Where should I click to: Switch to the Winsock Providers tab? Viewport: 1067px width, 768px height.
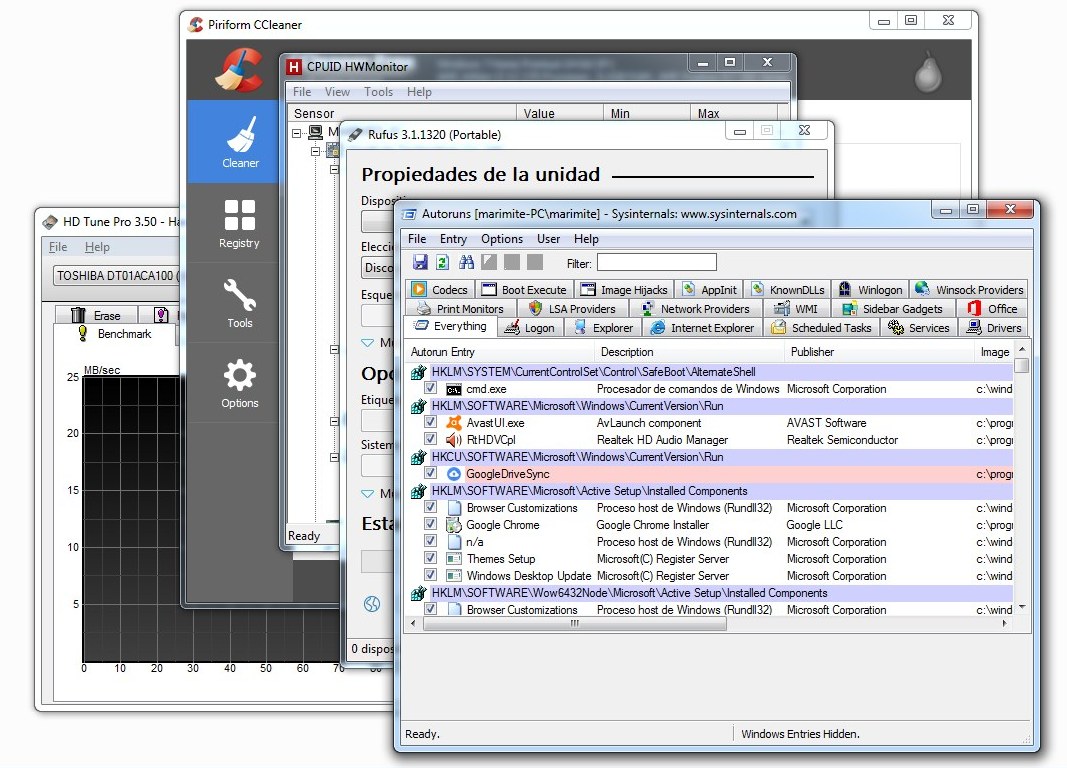pyautogui.click(x=969, y=290)
